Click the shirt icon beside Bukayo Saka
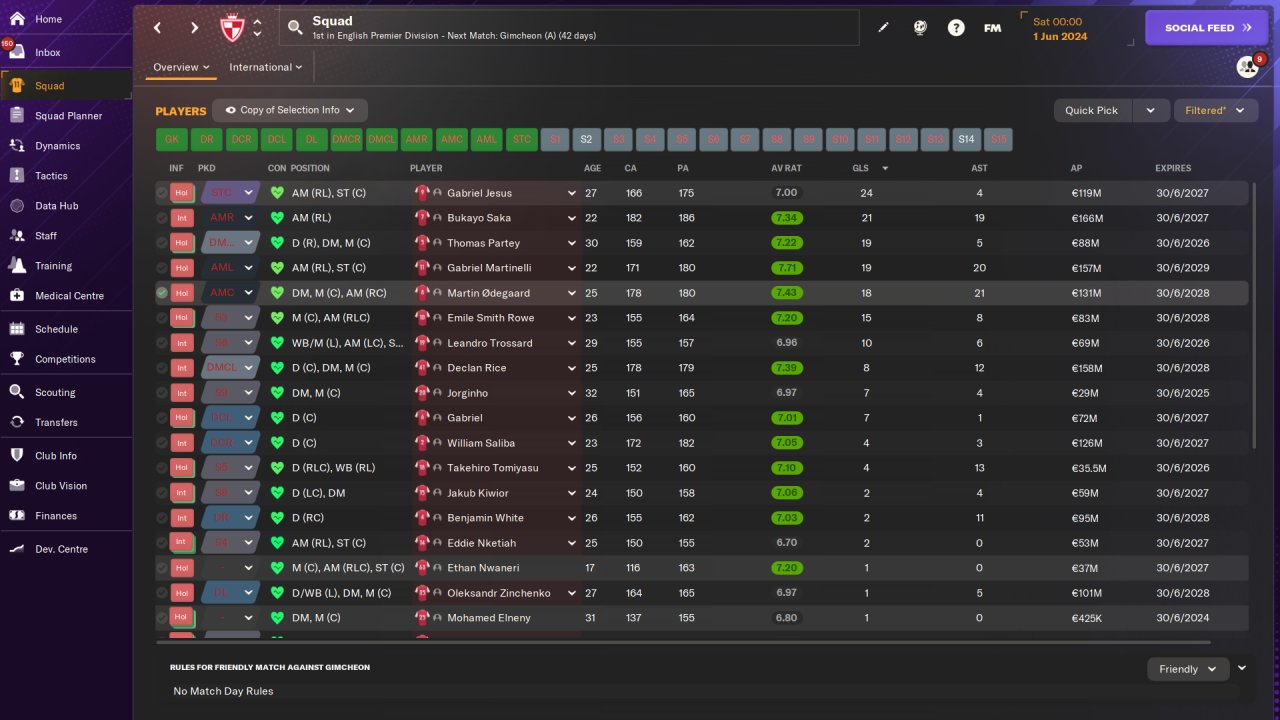 (x=422, y=218)
